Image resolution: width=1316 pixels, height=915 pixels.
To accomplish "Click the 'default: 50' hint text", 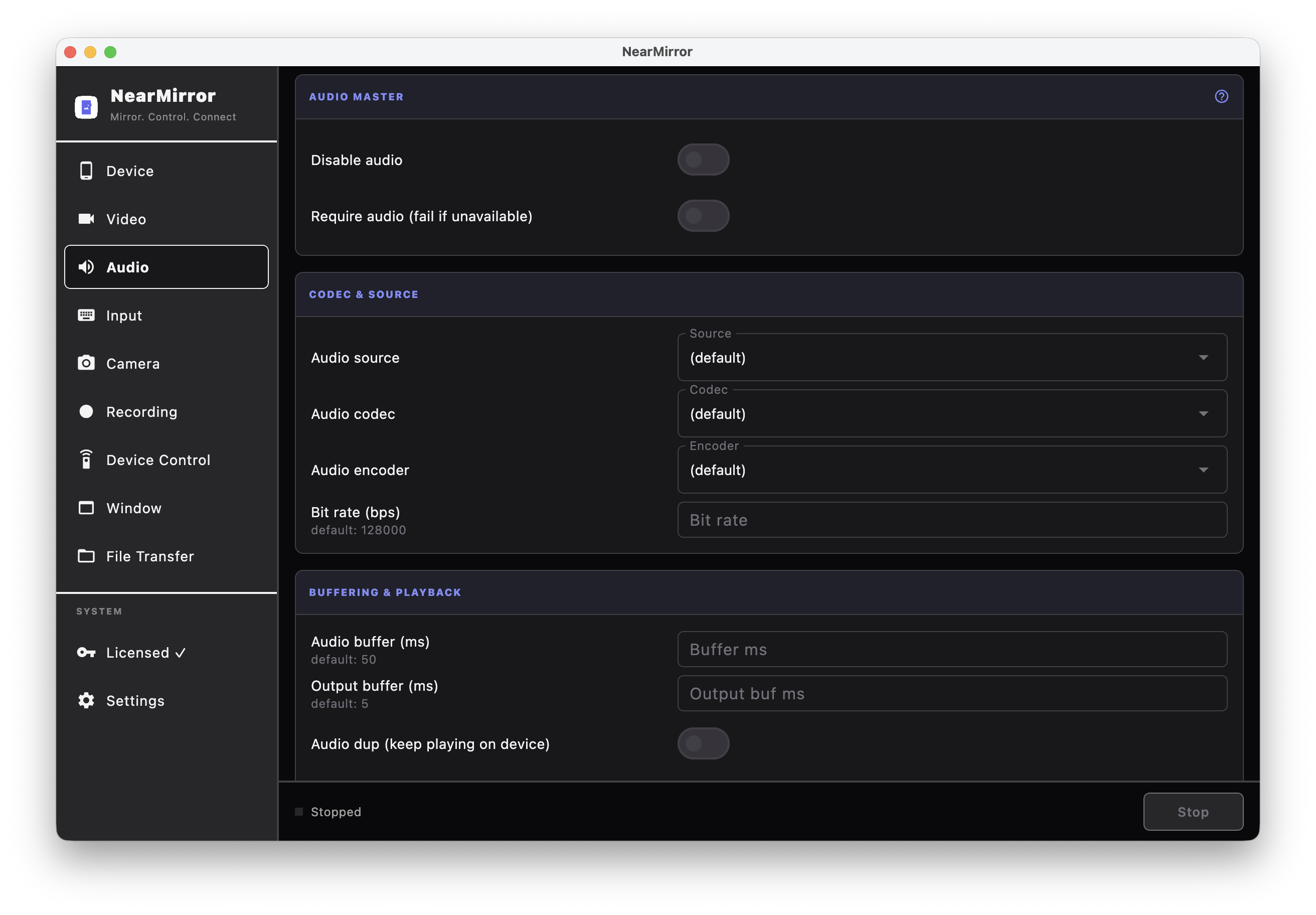I will point(344,660).
